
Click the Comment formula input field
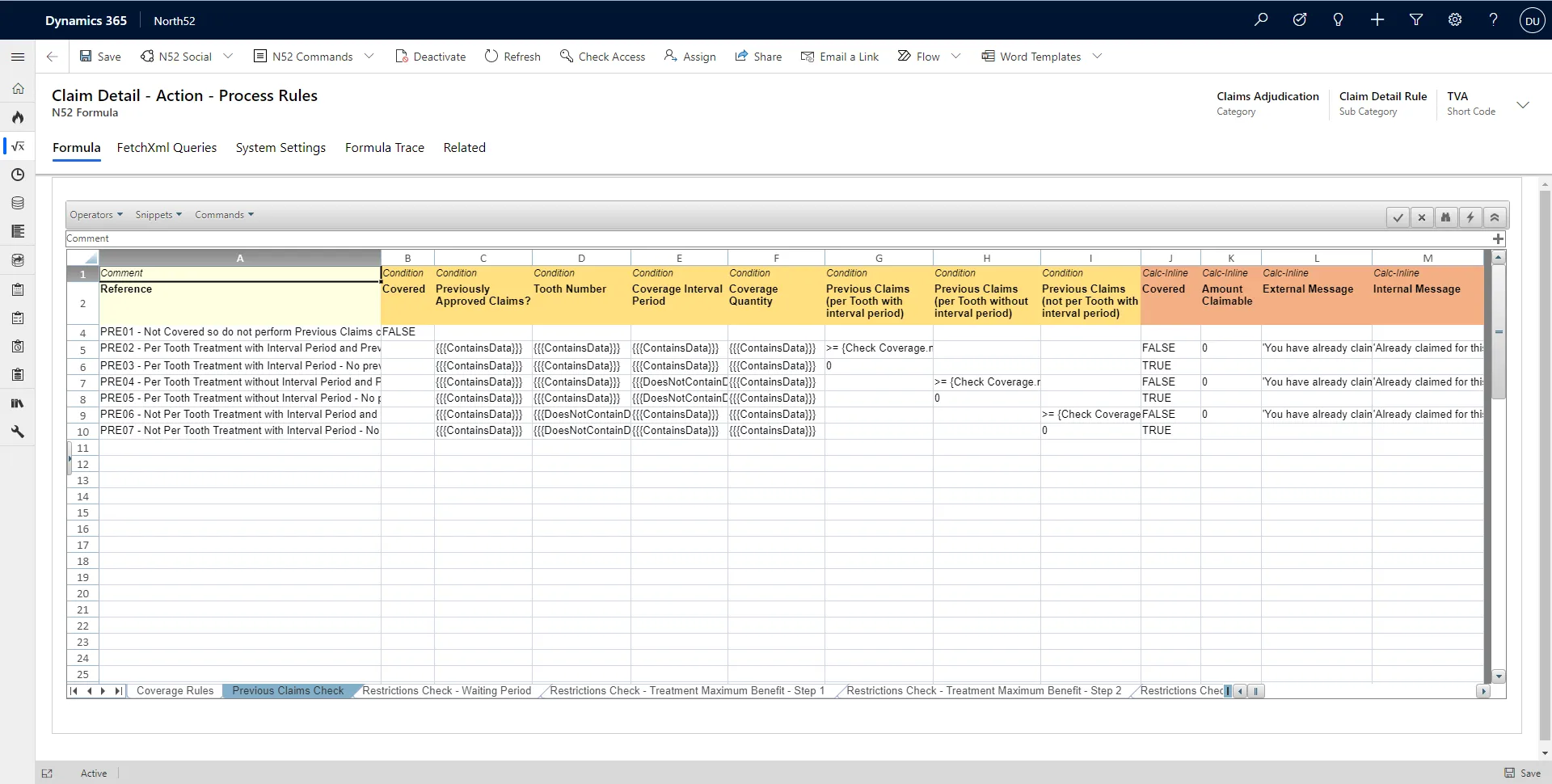778,238
